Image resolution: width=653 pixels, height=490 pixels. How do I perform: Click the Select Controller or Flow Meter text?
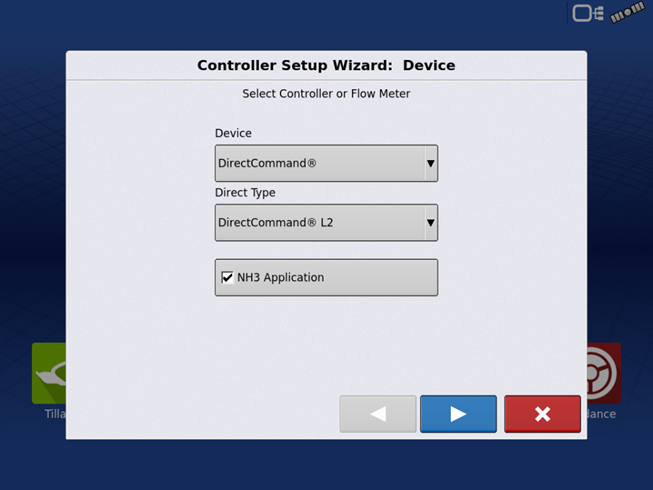click(x=326, y=94)
